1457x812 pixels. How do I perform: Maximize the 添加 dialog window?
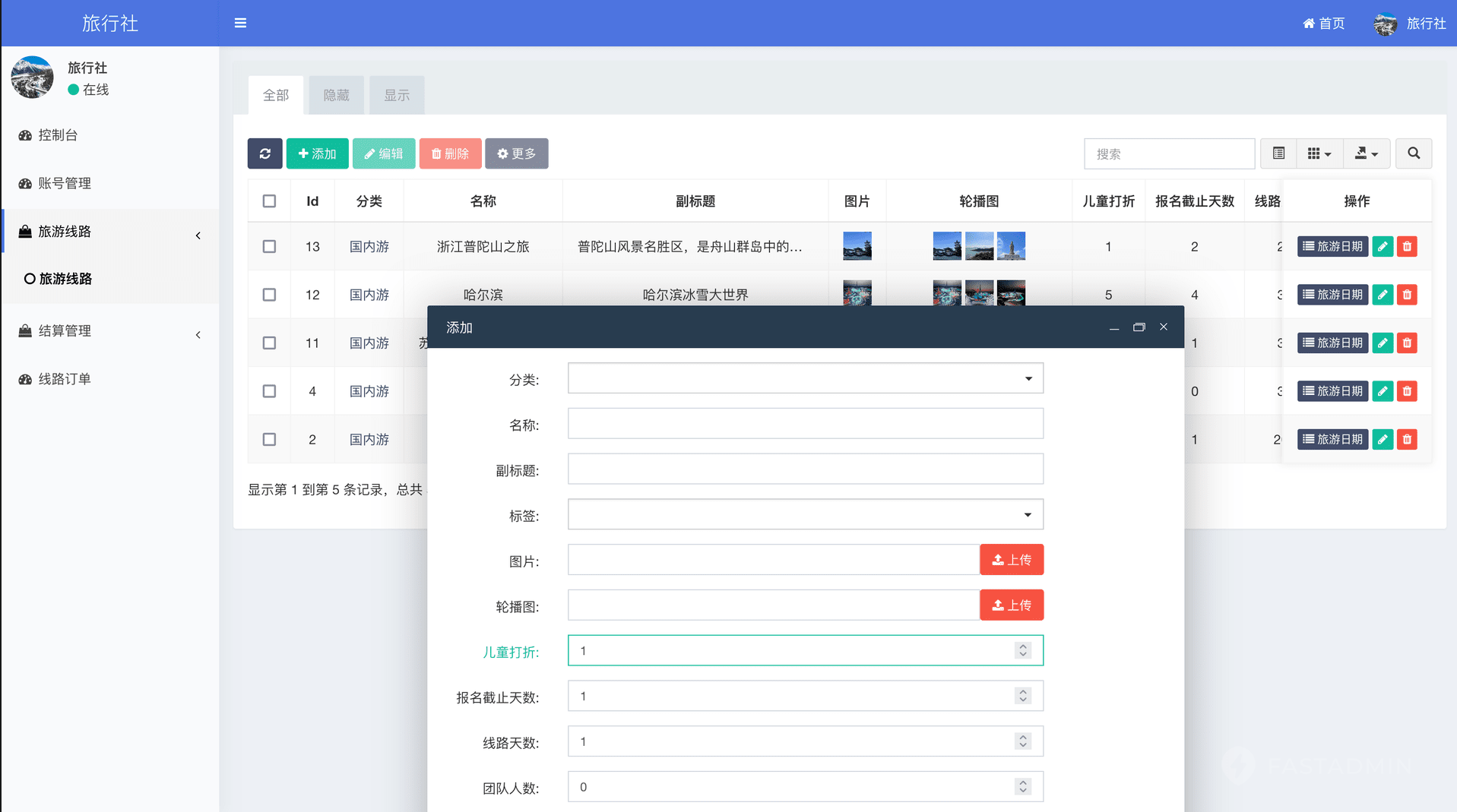click(1139, 327)
